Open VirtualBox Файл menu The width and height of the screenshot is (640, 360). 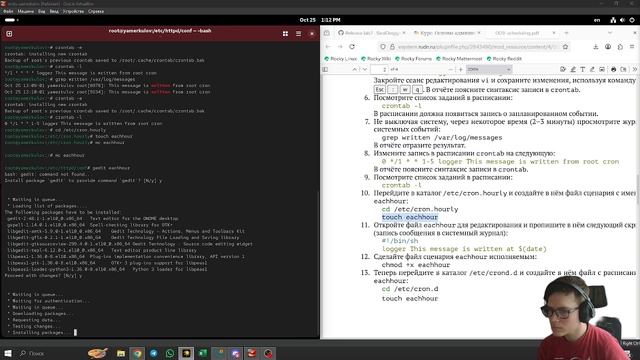(x=8, y=11)
